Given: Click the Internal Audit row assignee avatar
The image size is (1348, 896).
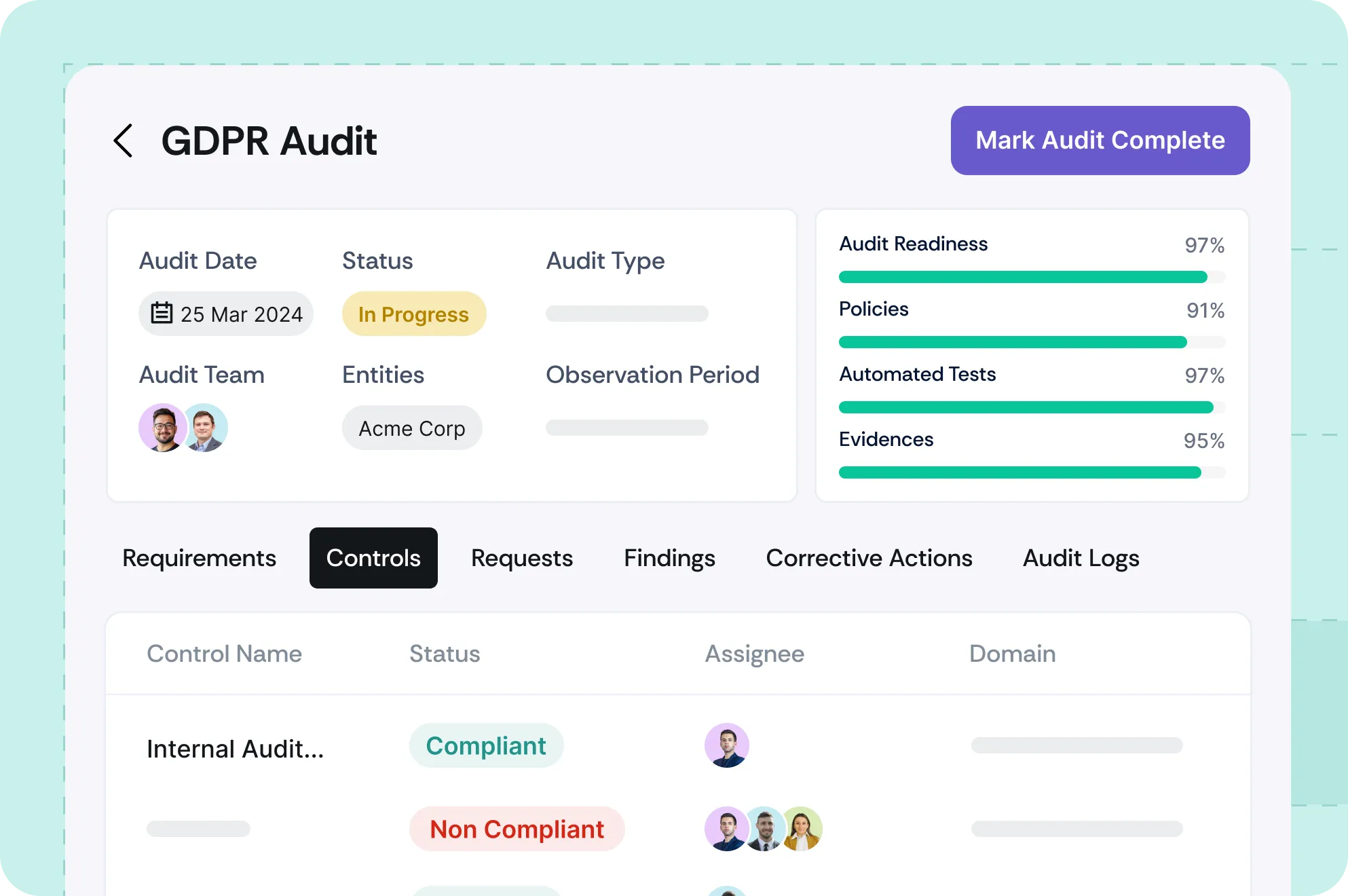Looking at the screenshot, I should pos(726,745).
